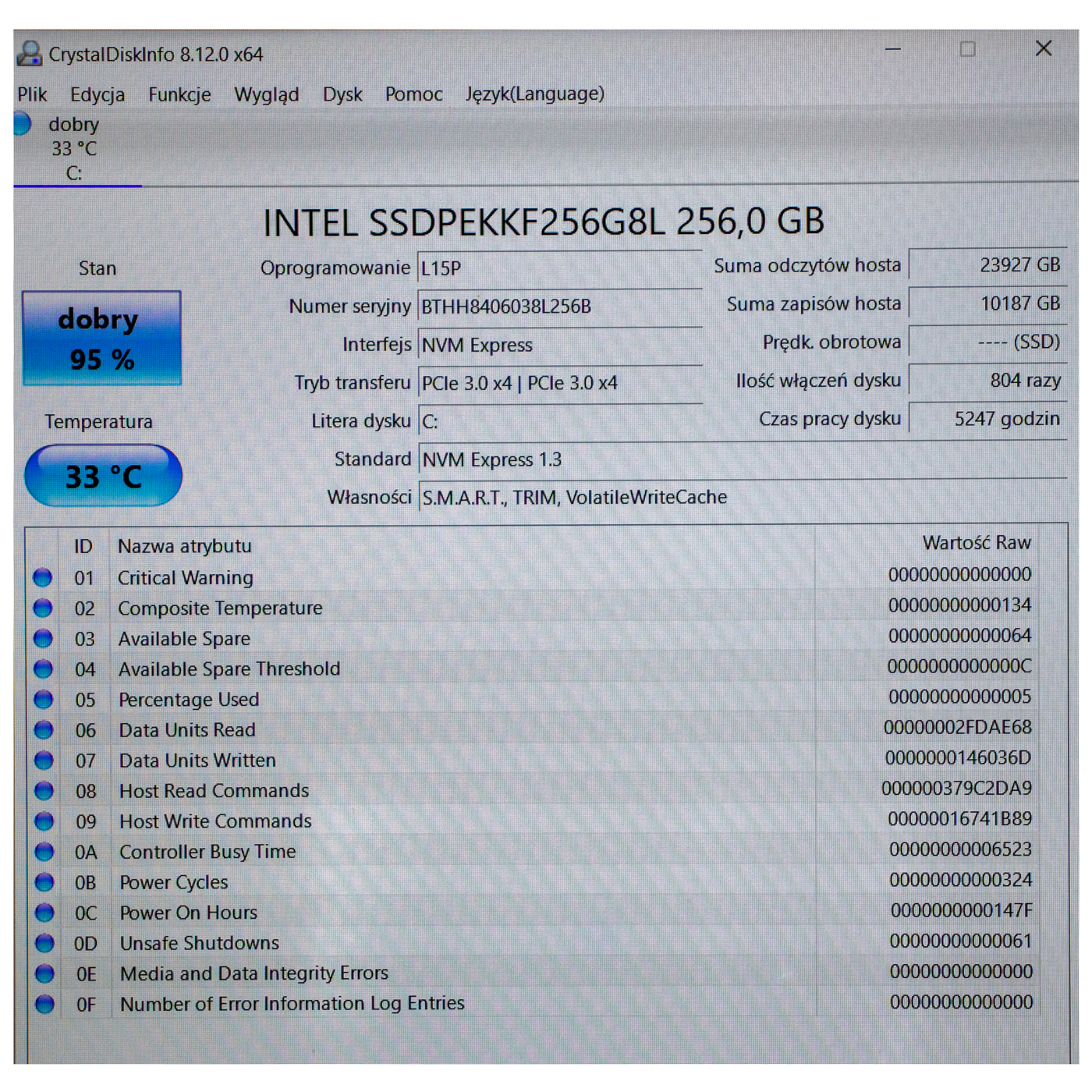Click the Interfejs field NVM Express

[x=559, y=345]
